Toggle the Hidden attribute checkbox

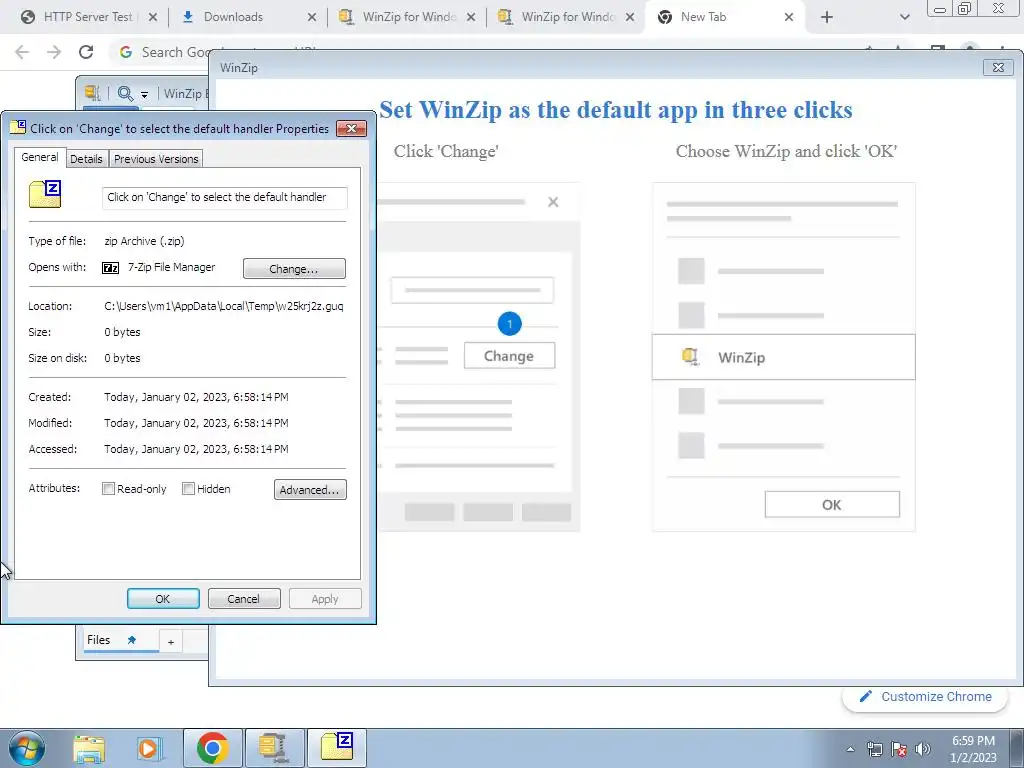(x=188, y=488)
